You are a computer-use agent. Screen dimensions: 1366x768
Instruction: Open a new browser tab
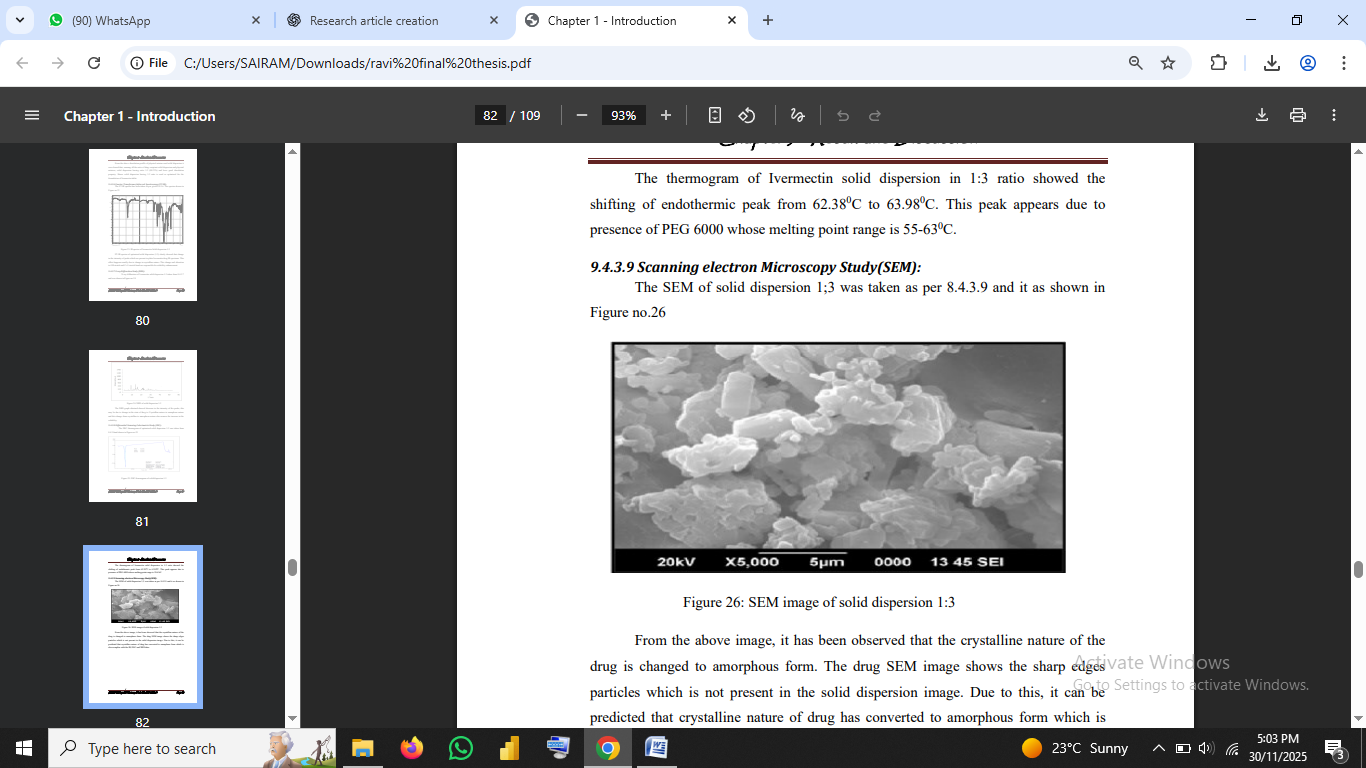coord(768,20)
